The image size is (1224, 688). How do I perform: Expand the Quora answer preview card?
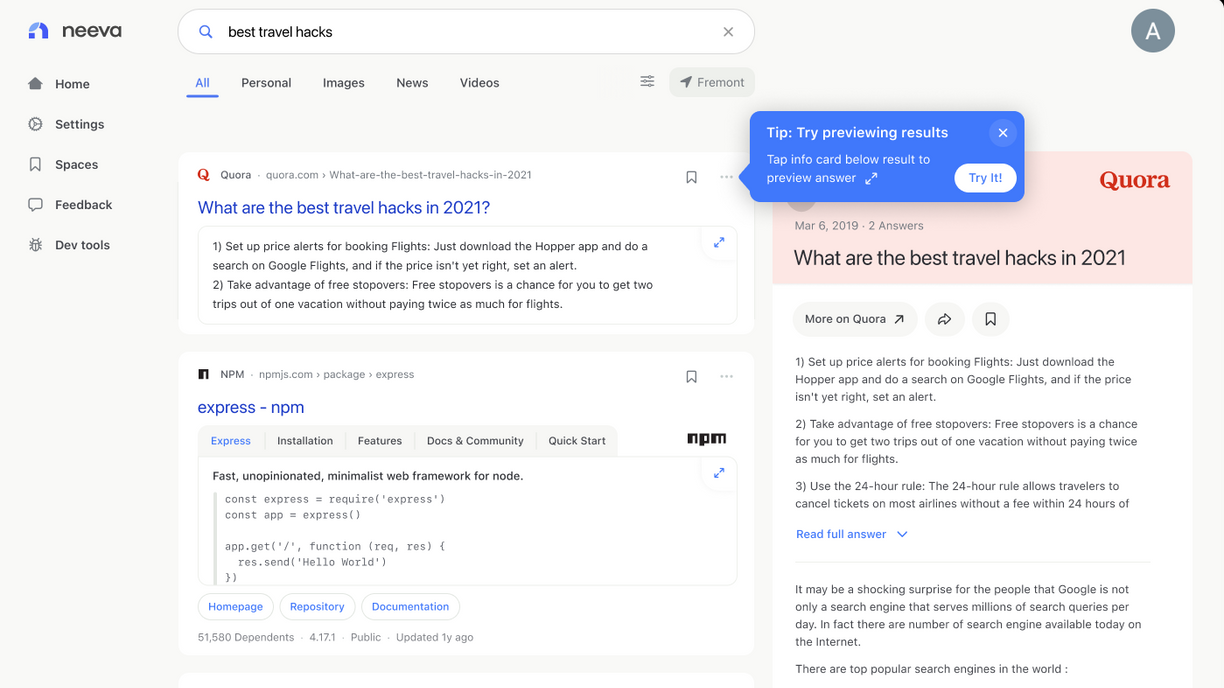click(719, 243)
